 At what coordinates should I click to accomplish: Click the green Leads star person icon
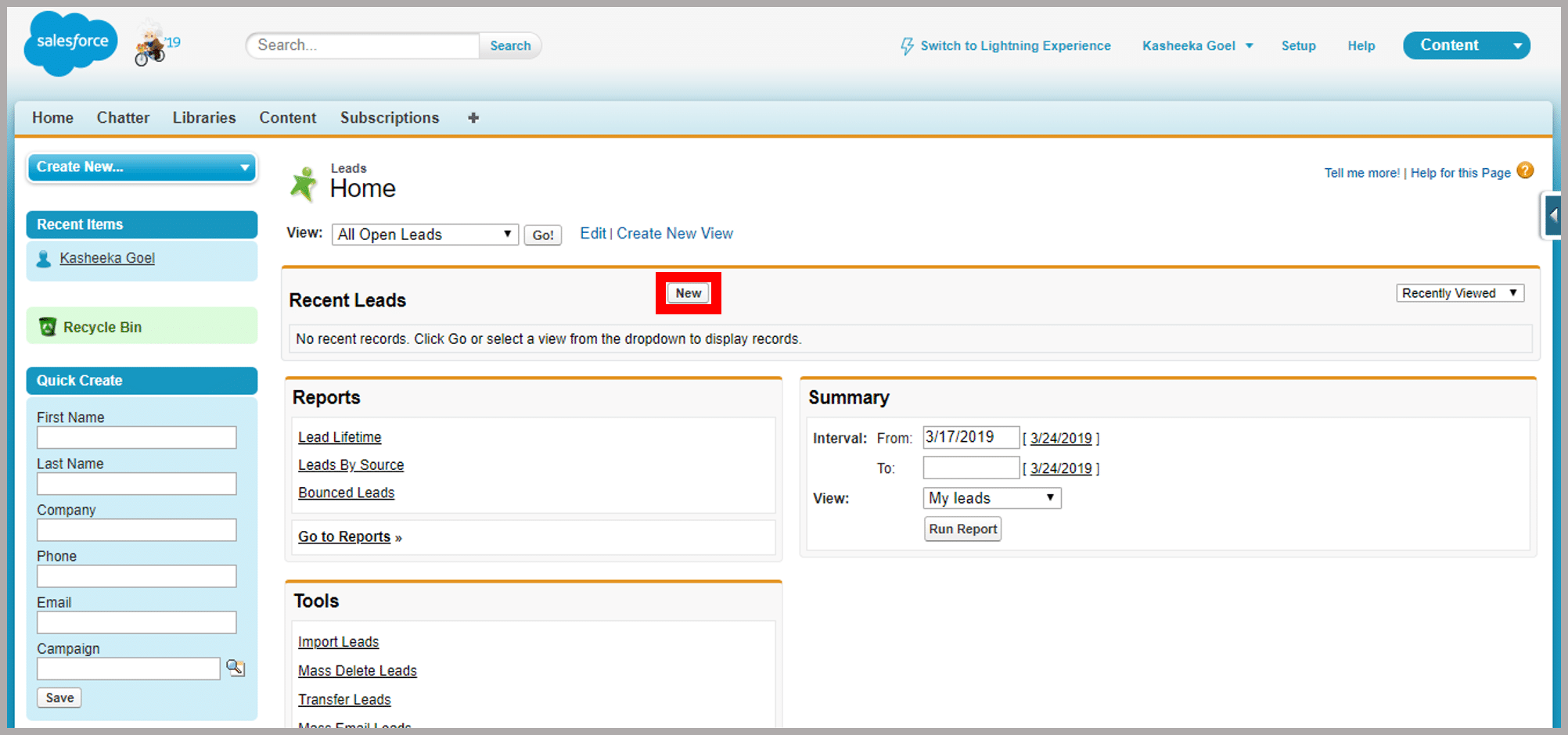[304, 185]
